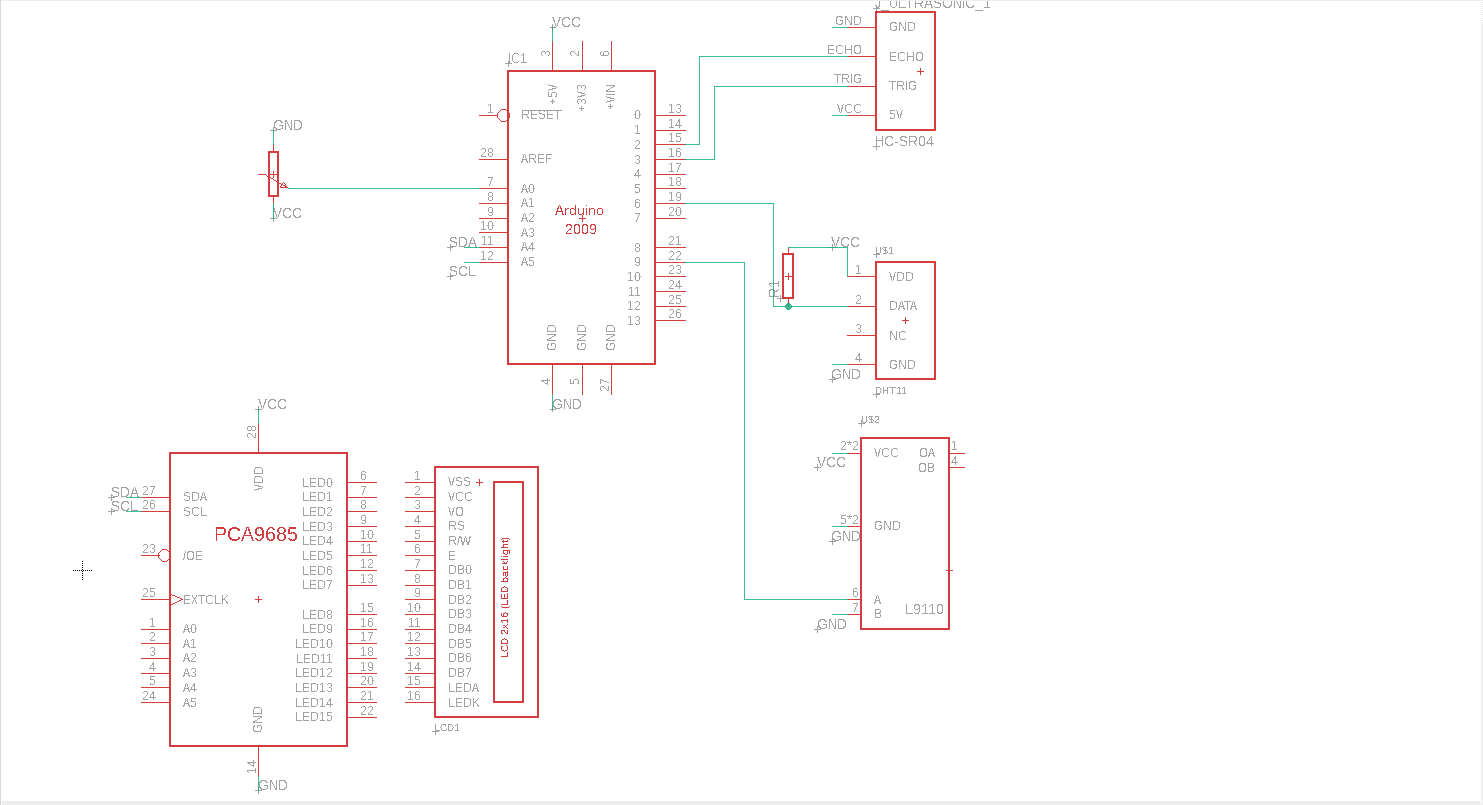This screenshot has width=1483, height=805.
Task: Click the J_ULTRASONIC_1 connector name
Action: tap(934, 5)
